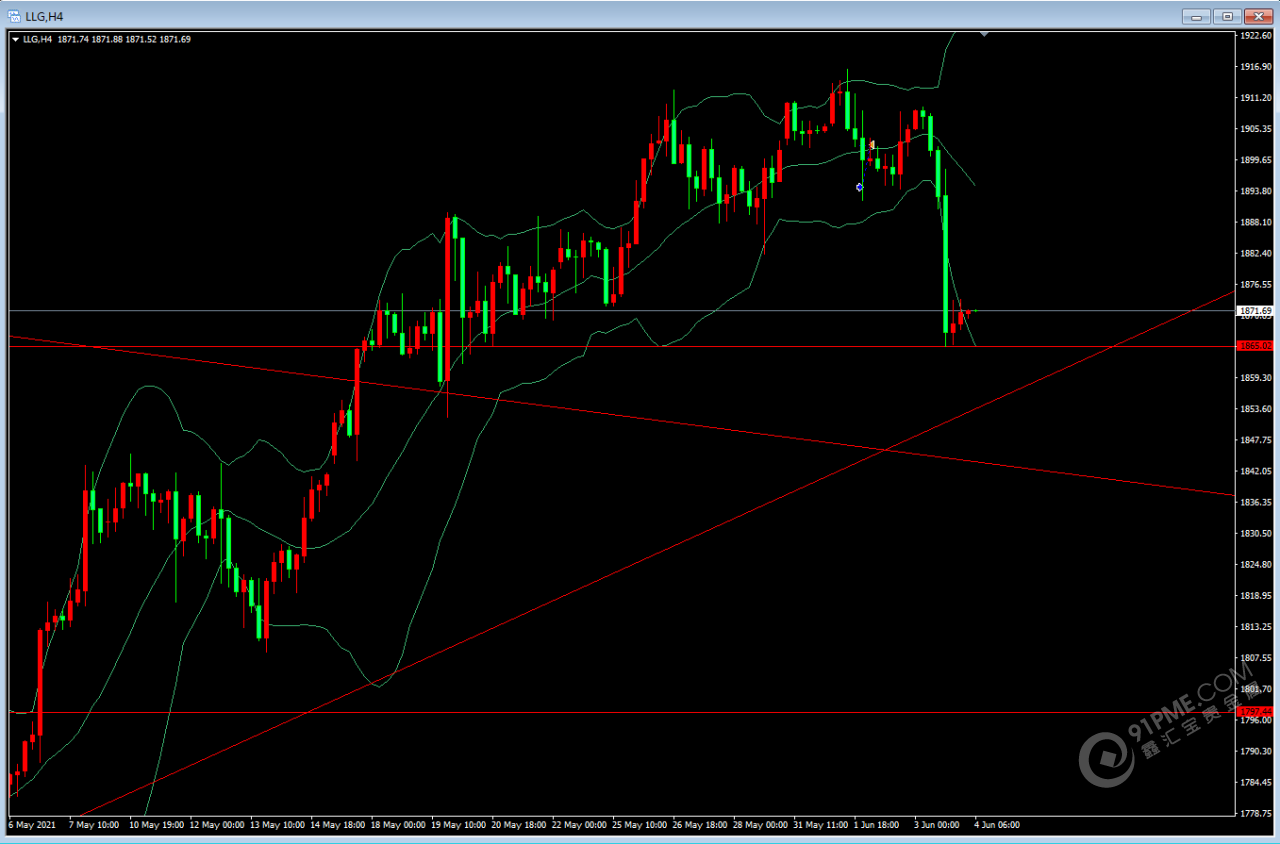Click the 3 Jun 00:00 time label

tap(937, 825)
